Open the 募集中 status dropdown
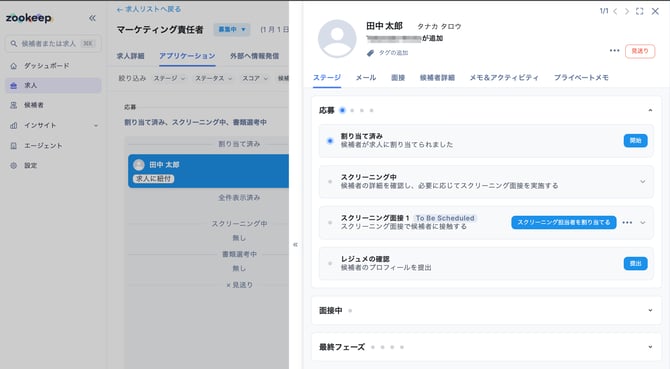Image resolution: width=670 pixels, height=369 pixels. pos(232,29)
